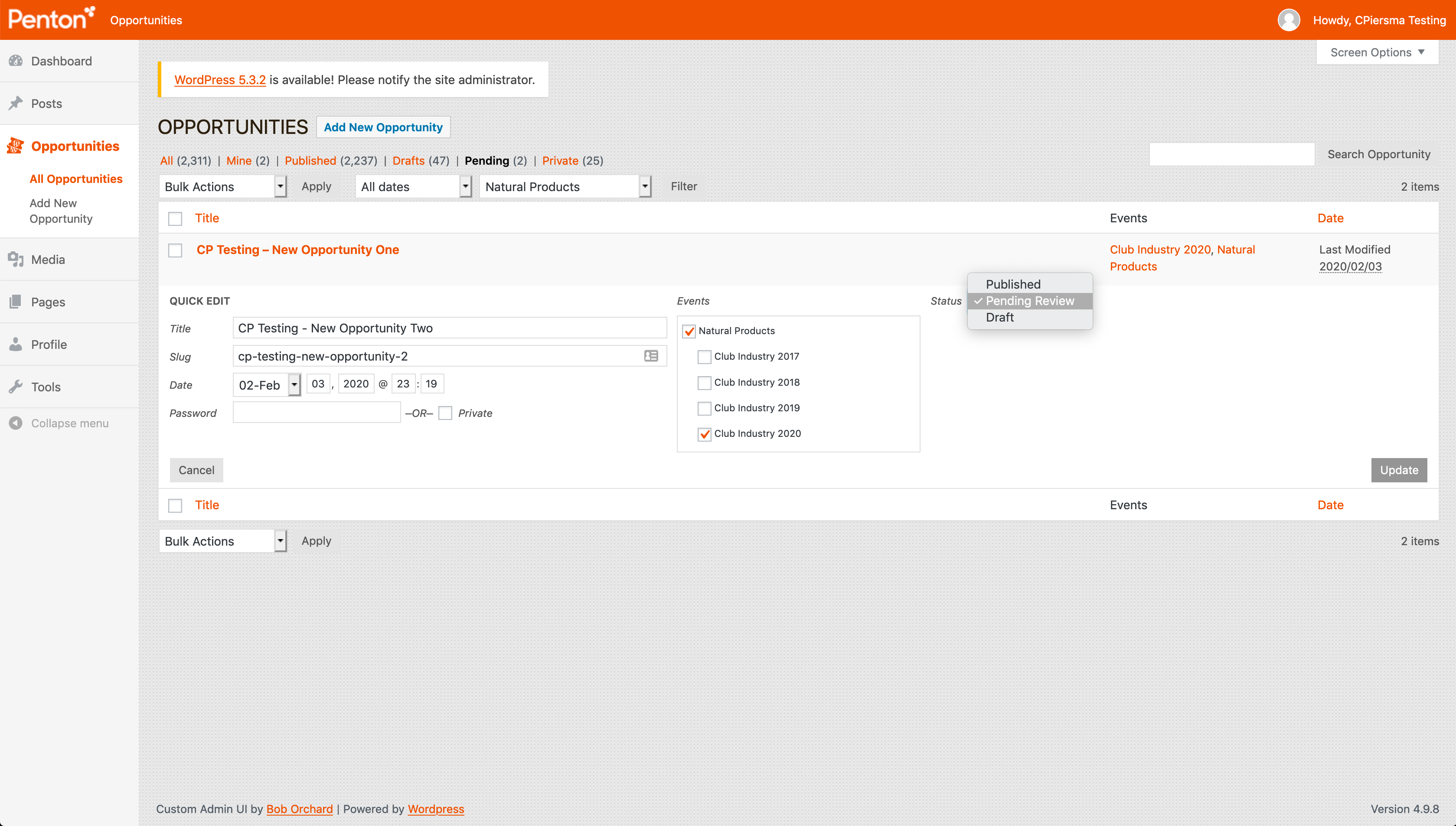Click the hour field showing 23
Screen dimensions: 1456x826
[x=403, y=384]
